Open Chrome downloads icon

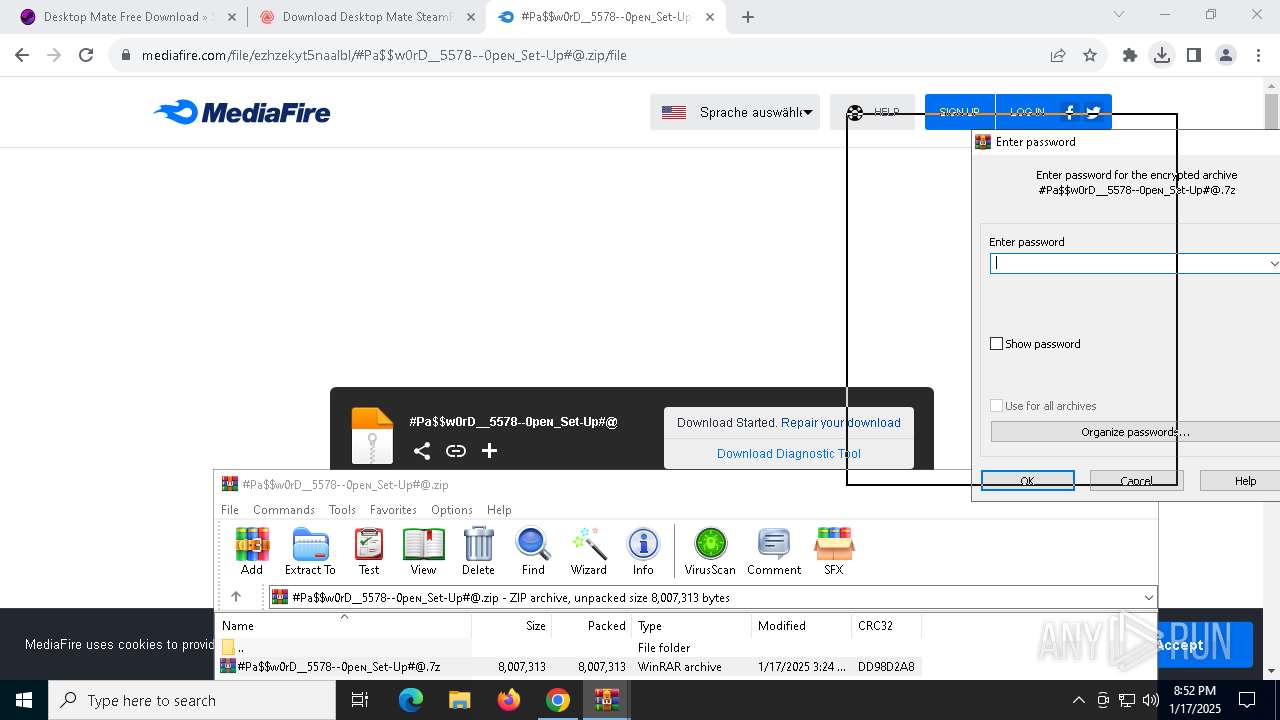[x=1162, y=55]
